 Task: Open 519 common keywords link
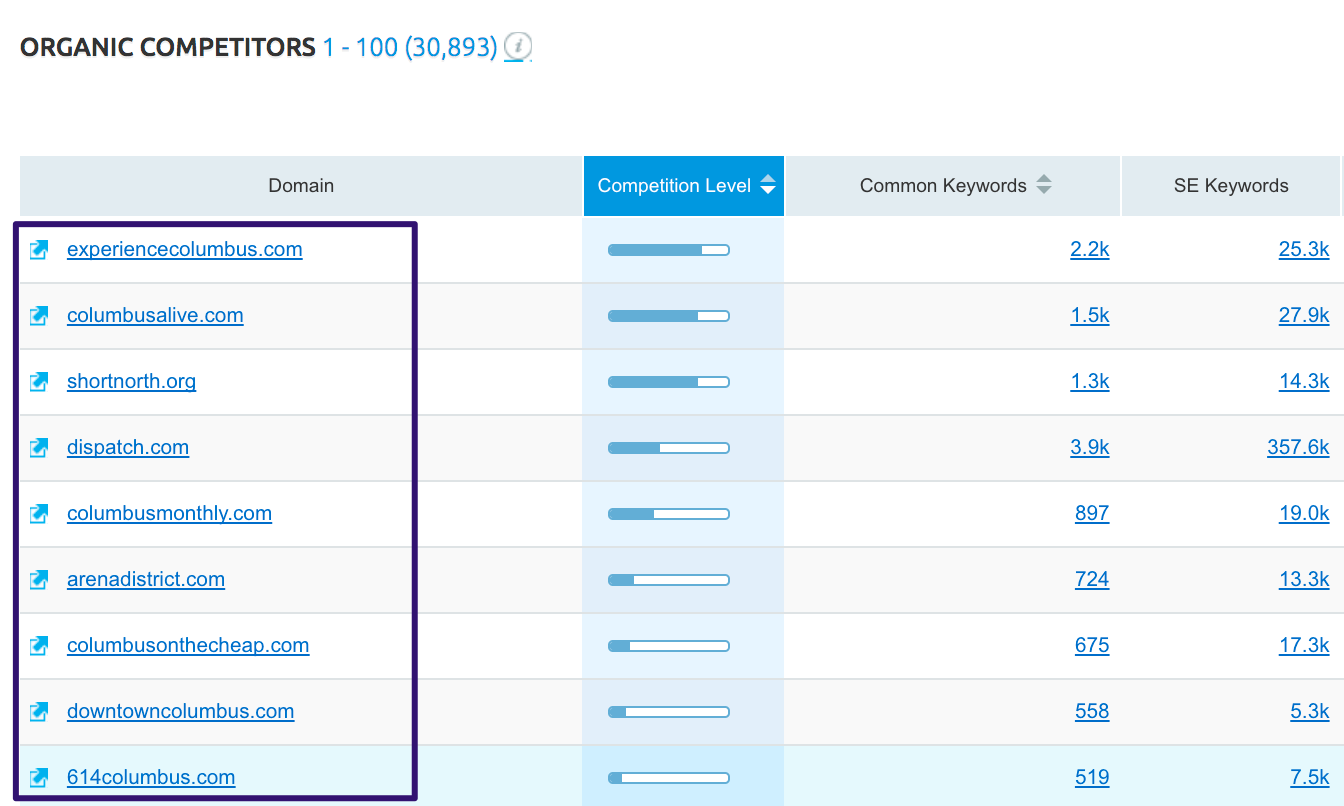(1092, 777)
